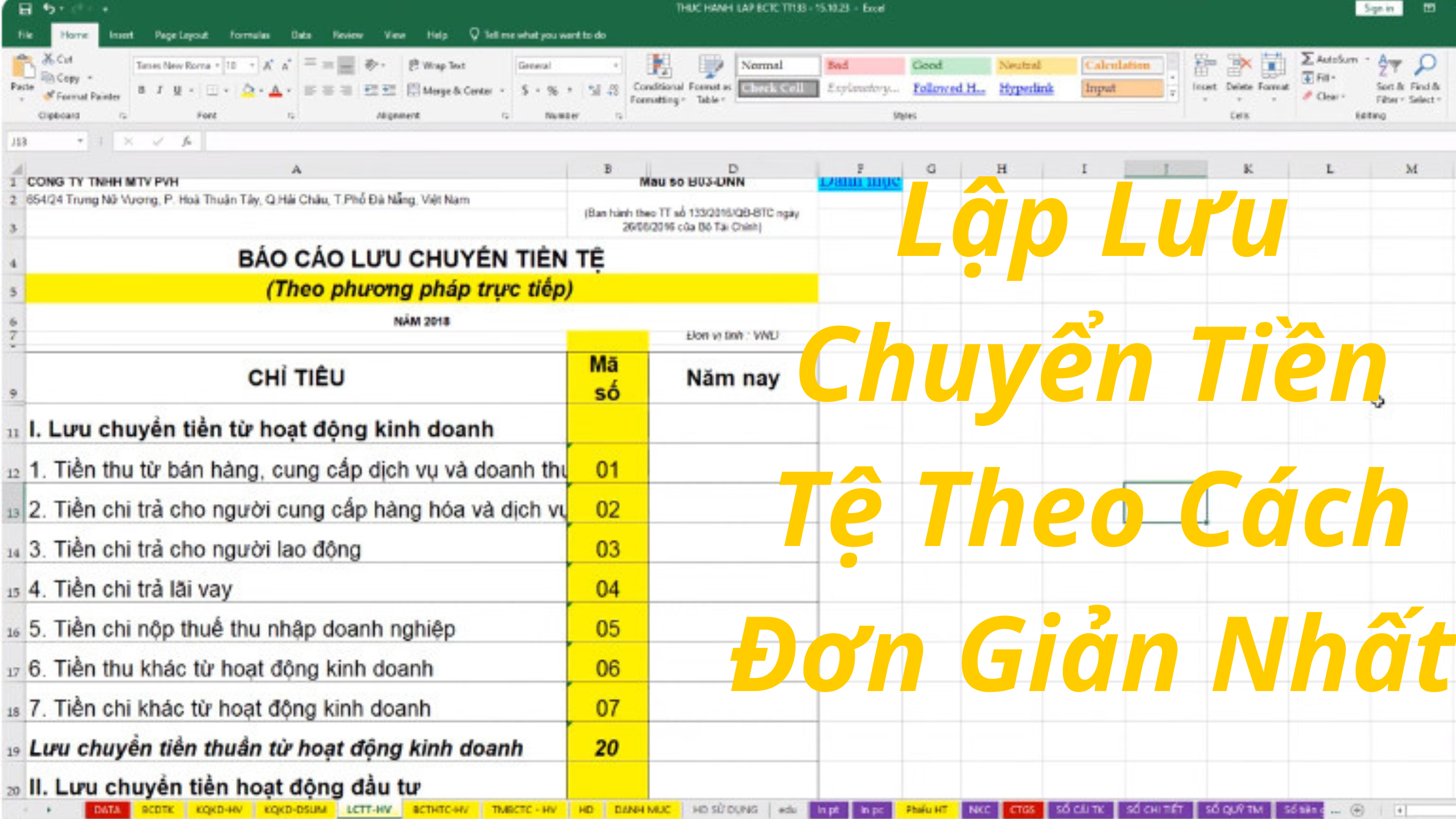
Task: Select the 'Năm nay' header cell
Action: [x=733, y=378]
